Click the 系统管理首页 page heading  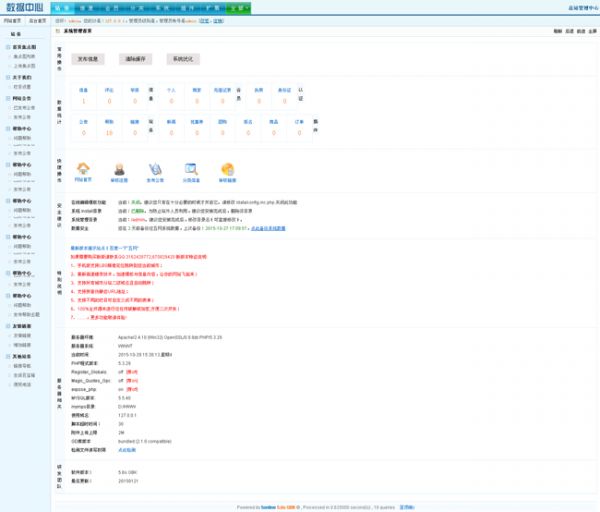coord(77,31)
